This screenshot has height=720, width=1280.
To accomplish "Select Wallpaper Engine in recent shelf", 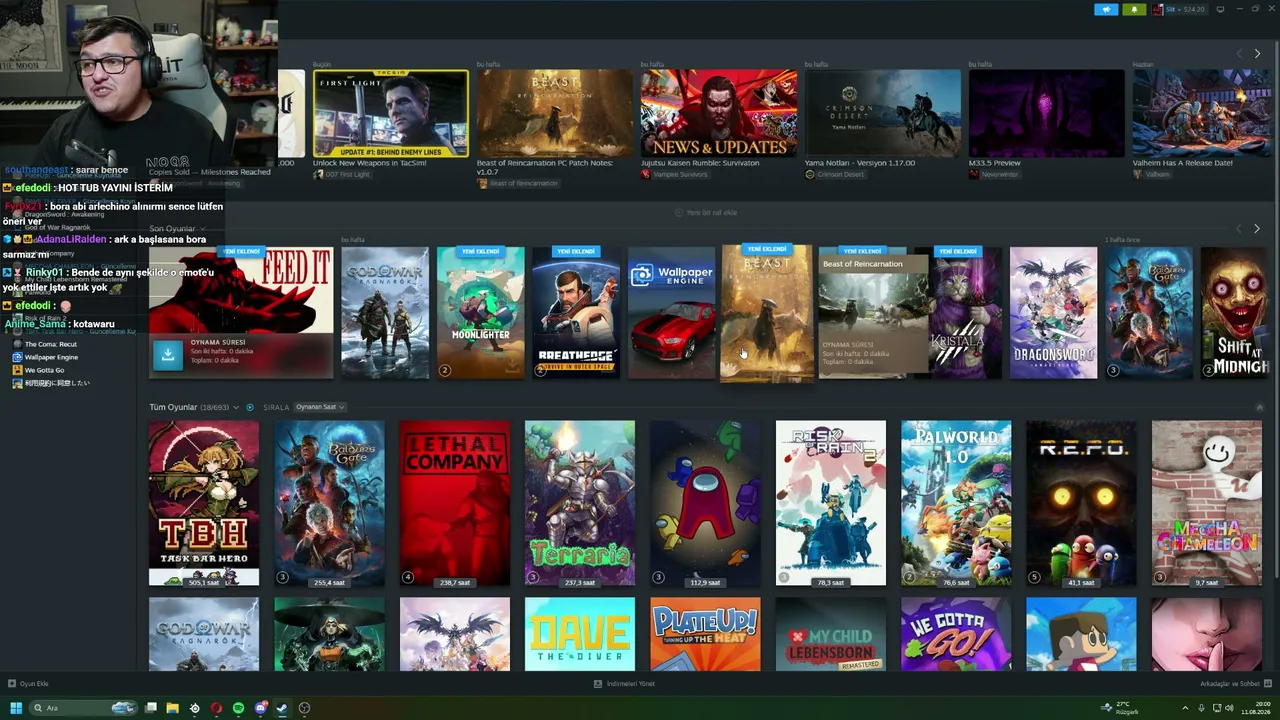I will tap(672, 313).
